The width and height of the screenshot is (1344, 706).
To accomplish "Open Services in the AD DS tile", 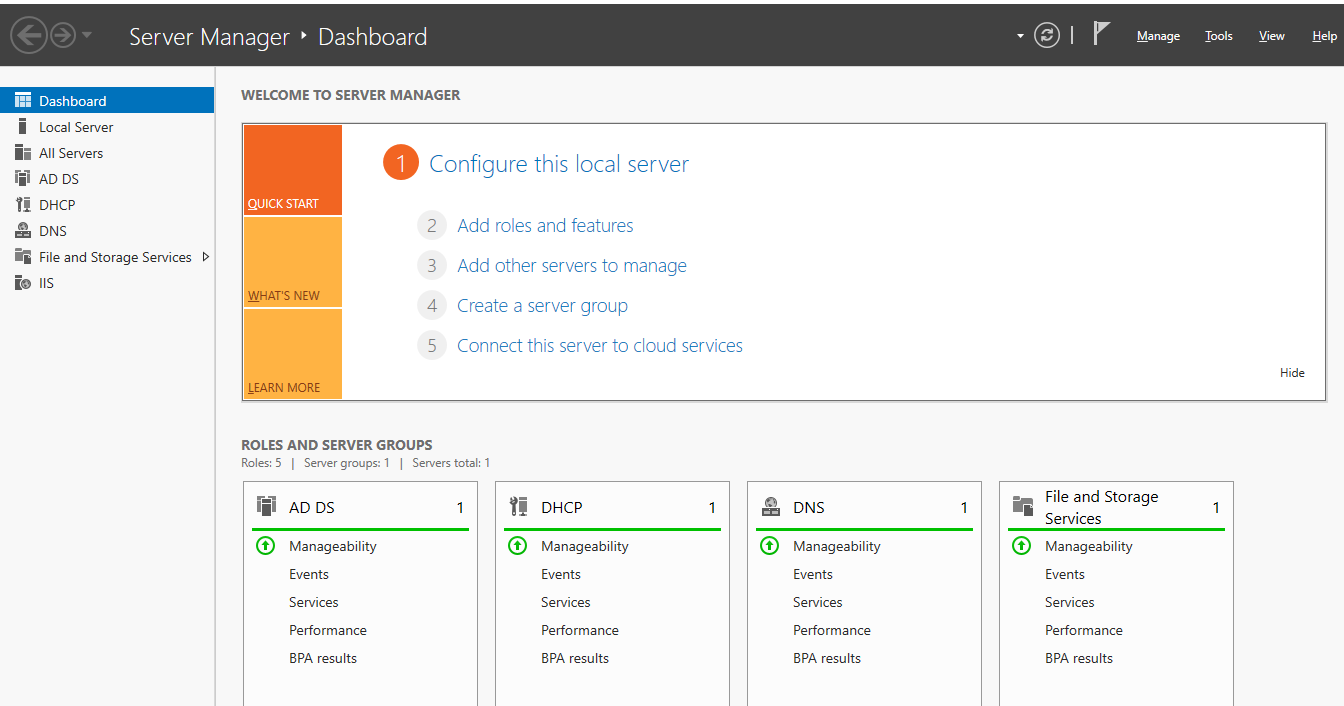I will [314, 602].
